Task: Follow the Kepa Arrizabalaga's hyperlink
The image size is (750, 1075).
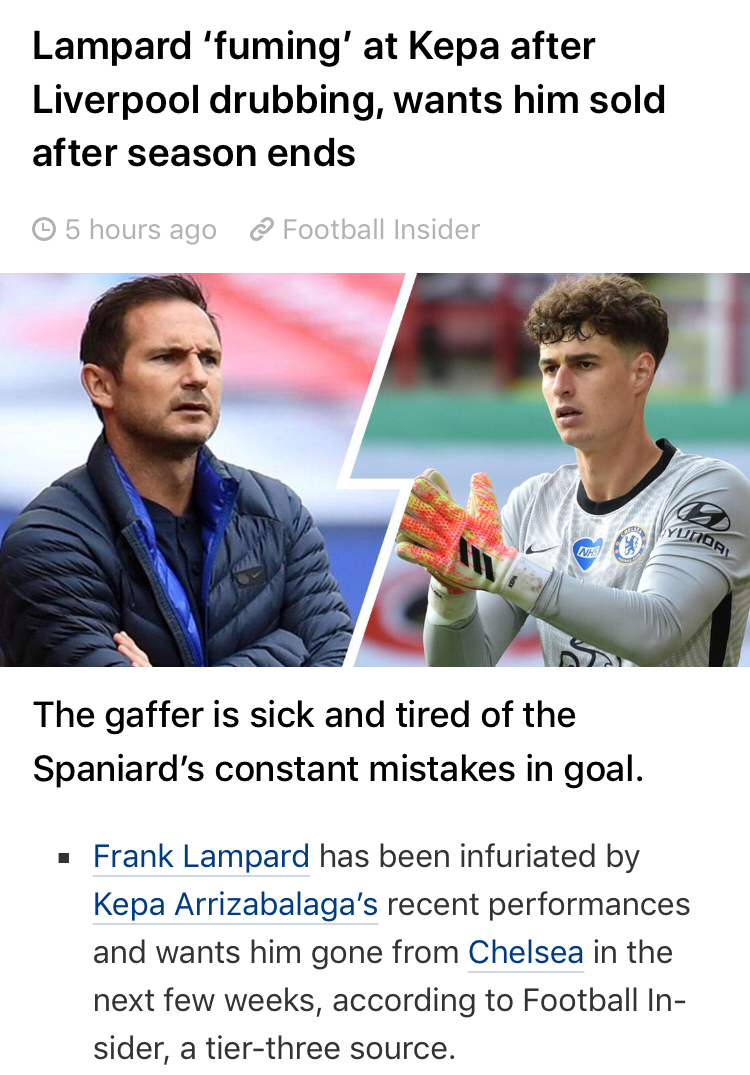Action: coord(235,904)
